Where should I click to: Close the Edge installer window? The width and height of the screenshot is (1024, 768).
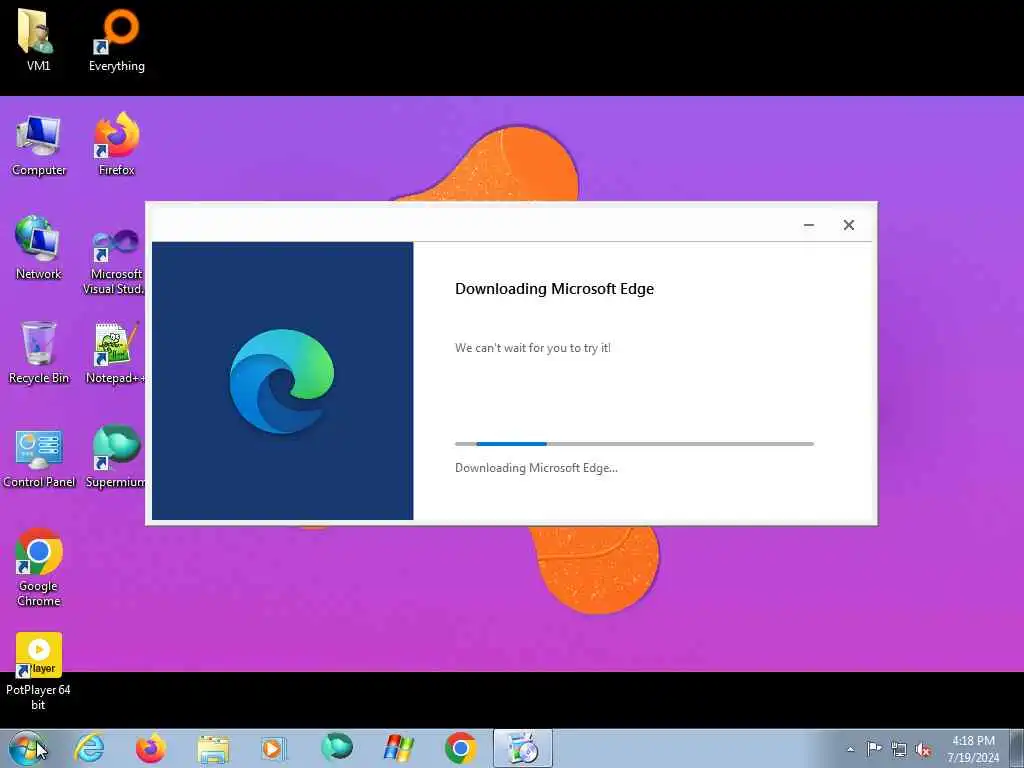(848, 225)
